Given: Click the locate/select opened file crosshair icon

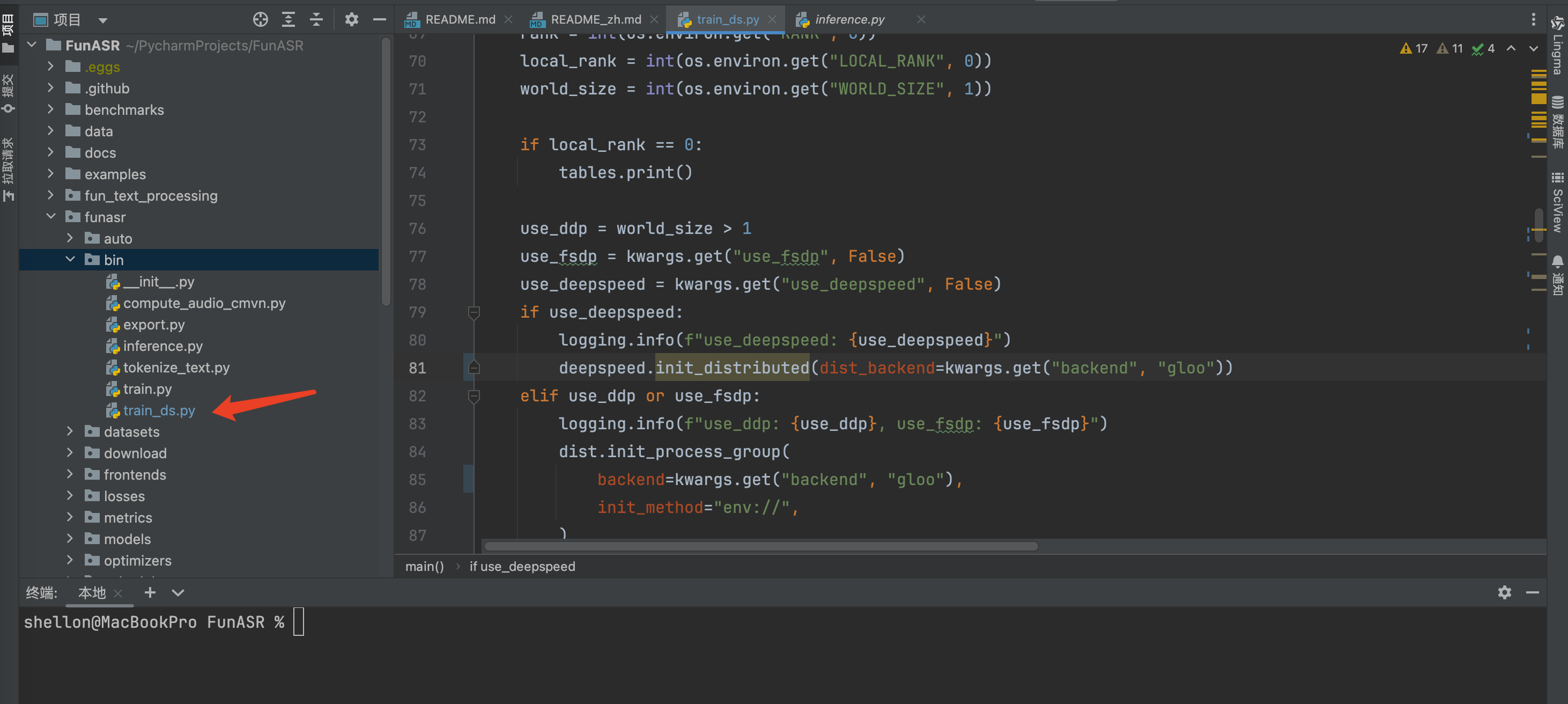Looking at the screenshot, I should 261,19.
